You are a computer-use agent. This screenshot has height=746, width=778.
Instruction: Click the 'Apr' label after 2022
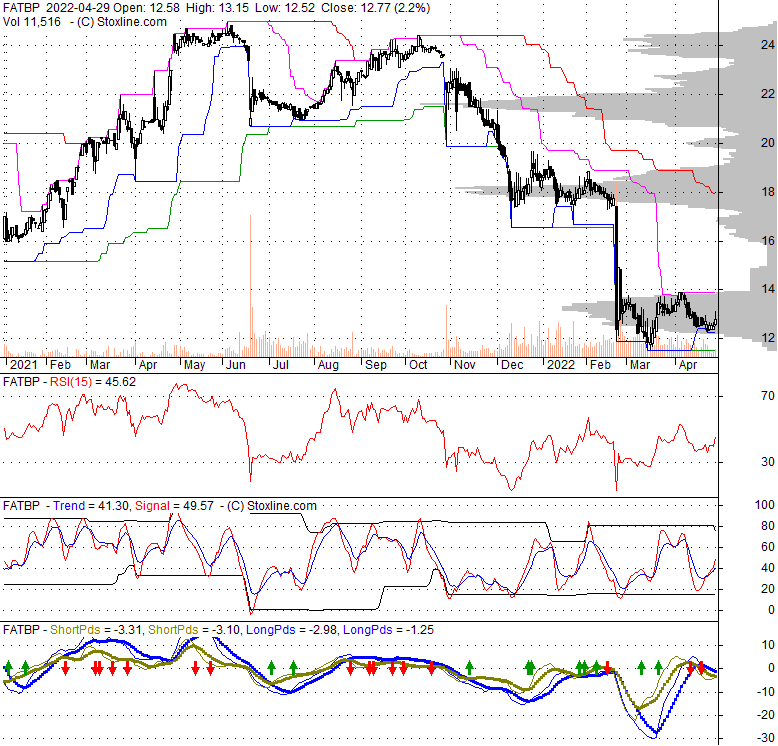pos(688,365)
